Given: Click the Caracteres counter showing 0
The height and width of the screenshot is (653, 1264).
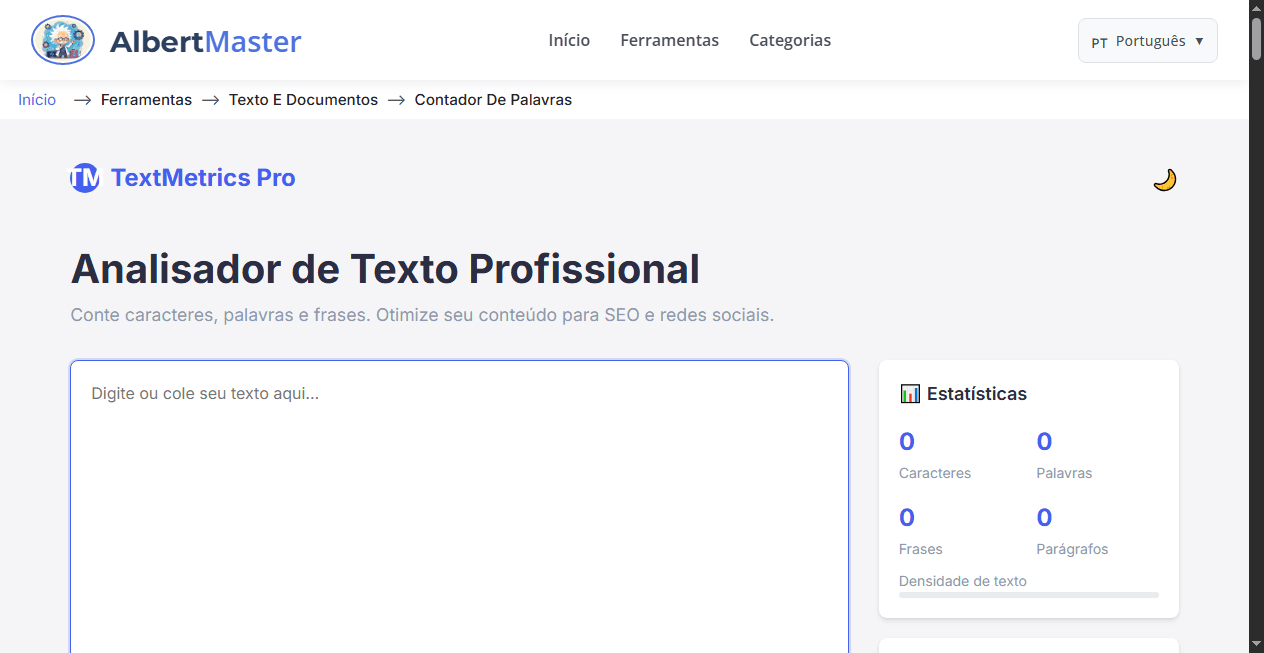Looking at the screenshot, I should tap(906, 441).
